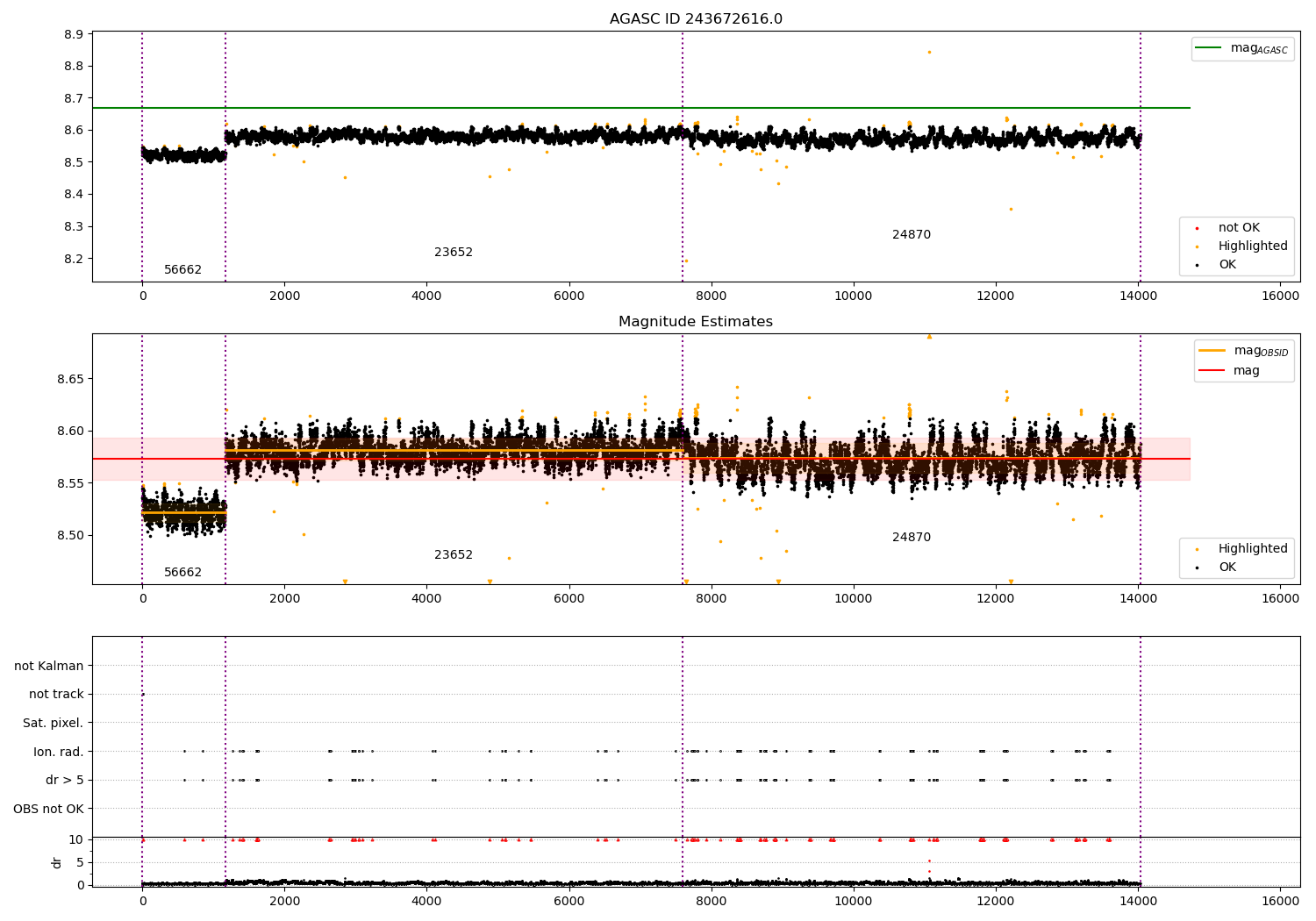
Task: Click the orange outlier point near 8.85 in the top plot
Action: pyautogui.click(x=929, y=52)
